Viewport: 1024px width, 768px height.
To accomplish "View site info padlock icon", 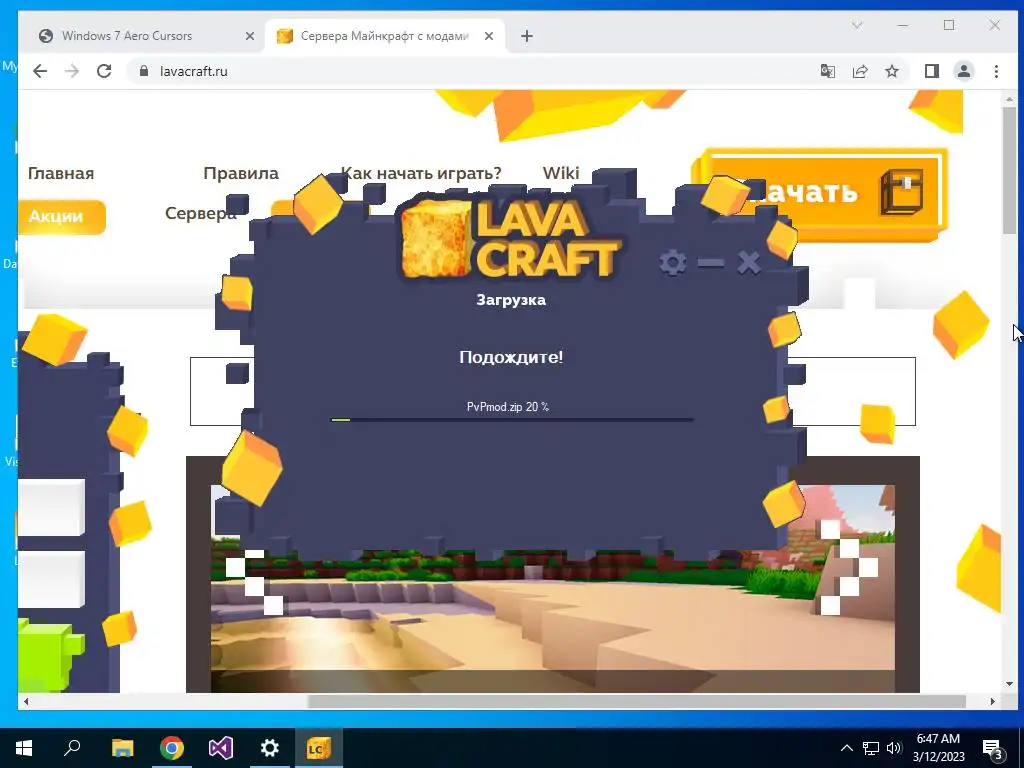I will click(144, 71).
